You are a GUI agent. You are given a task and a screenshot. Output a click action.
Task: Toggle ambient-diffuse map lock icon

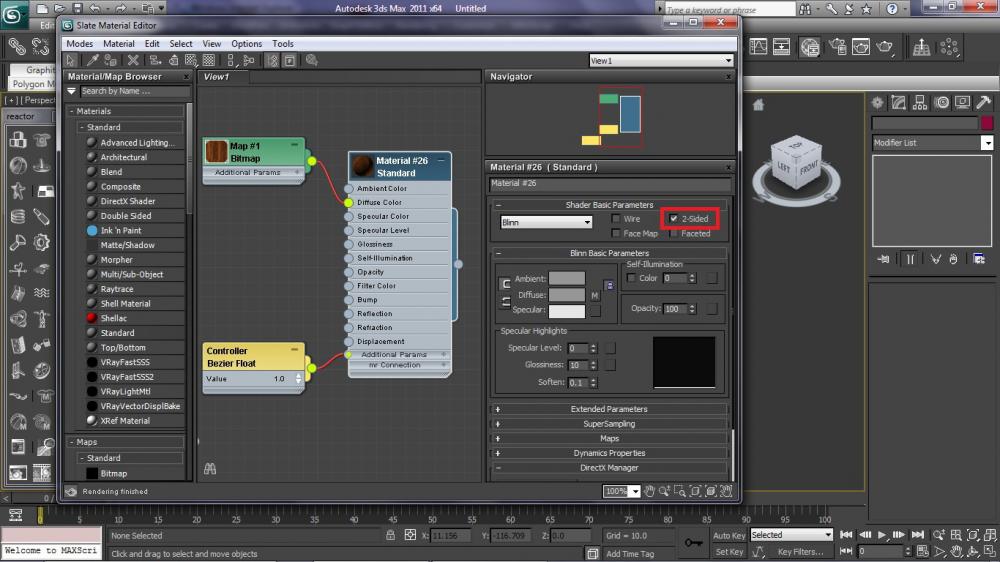coord(609,286)
